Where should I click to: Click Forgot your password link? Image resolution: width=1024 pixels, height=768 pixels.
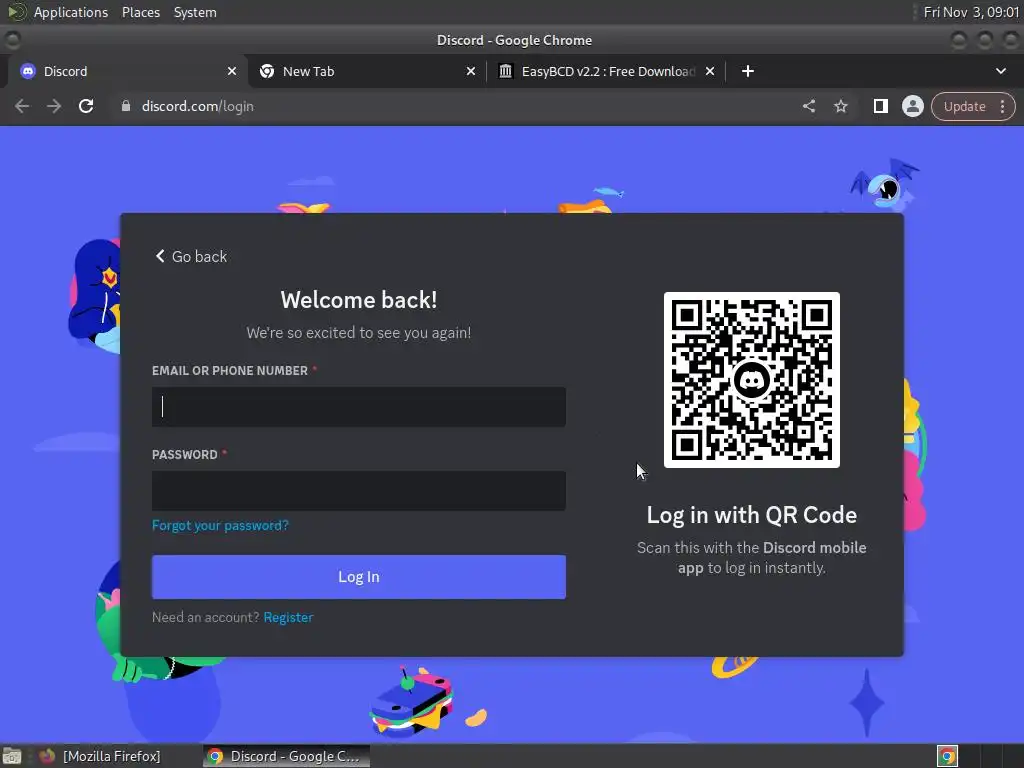coord(220,526)
